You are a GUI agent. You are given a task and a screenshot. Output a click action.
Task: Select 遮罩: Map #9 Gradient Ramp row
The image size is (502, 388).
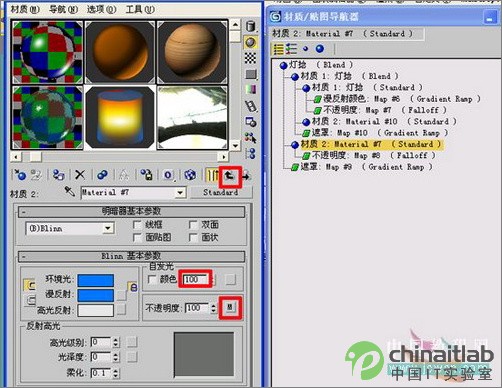[362, 167]
